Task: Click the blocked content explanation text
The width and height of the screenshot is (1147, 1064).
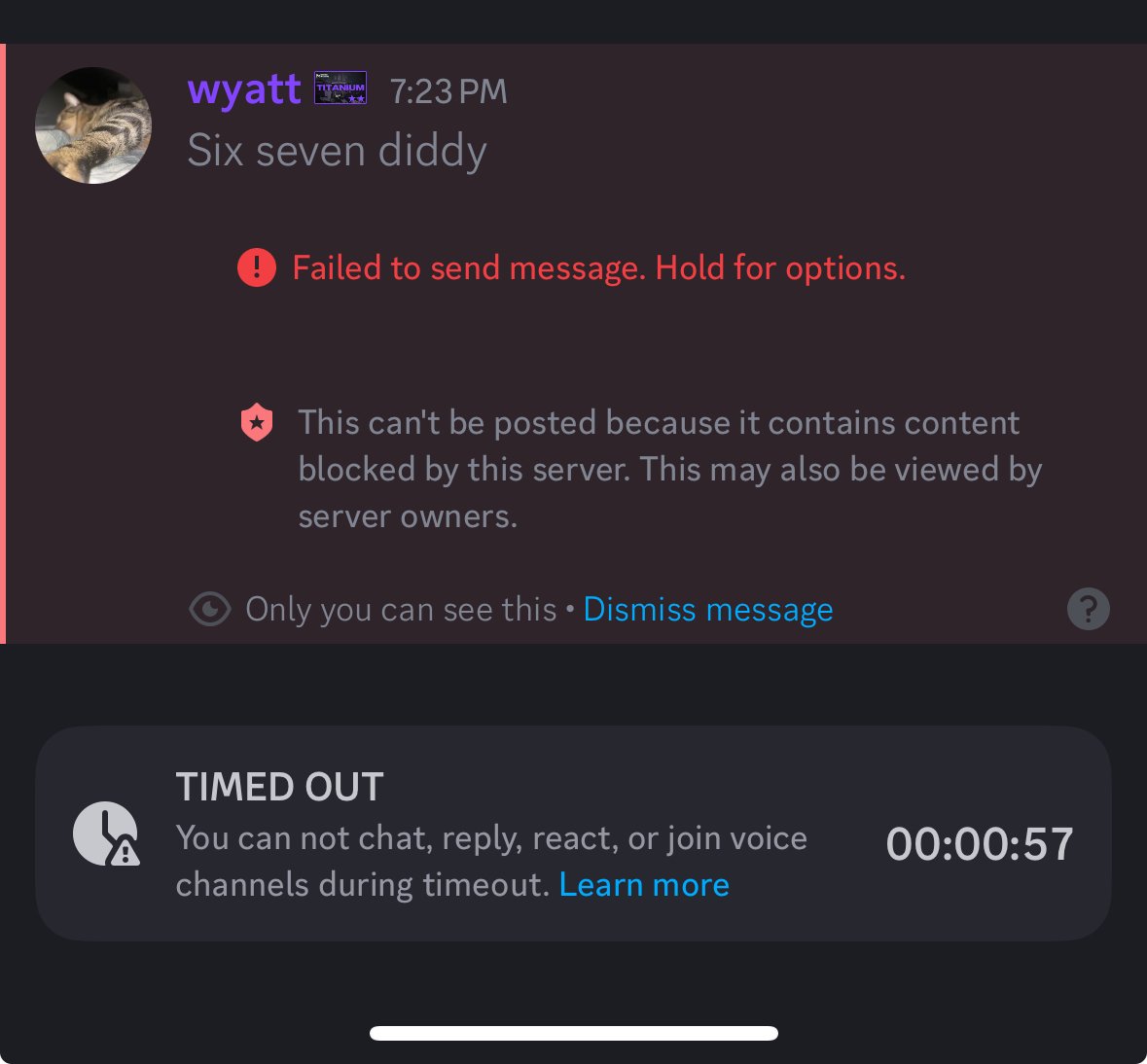Action: point(669,470)
